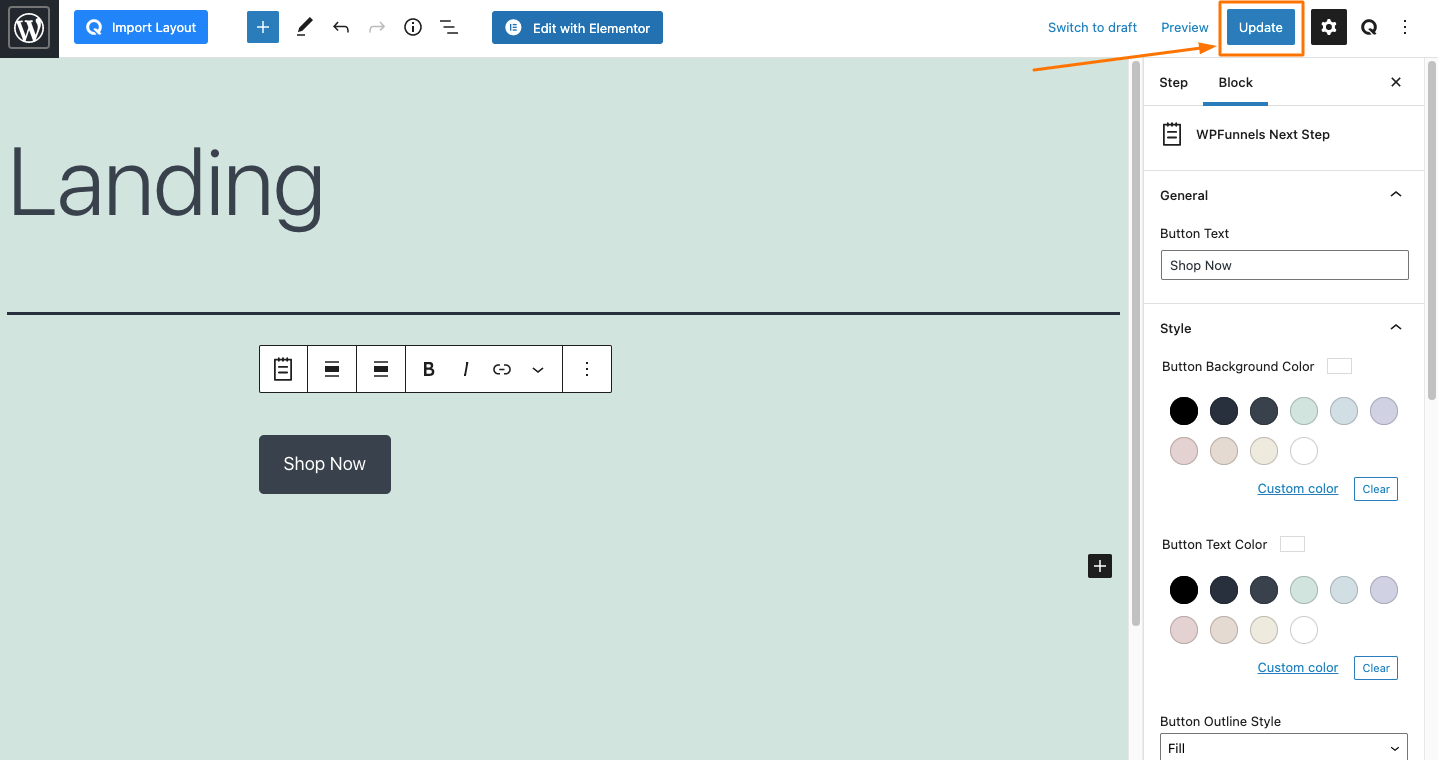Click the Redo arrow icon
This screenshot has width=1438, height=760.
click(x=377, y=28)
